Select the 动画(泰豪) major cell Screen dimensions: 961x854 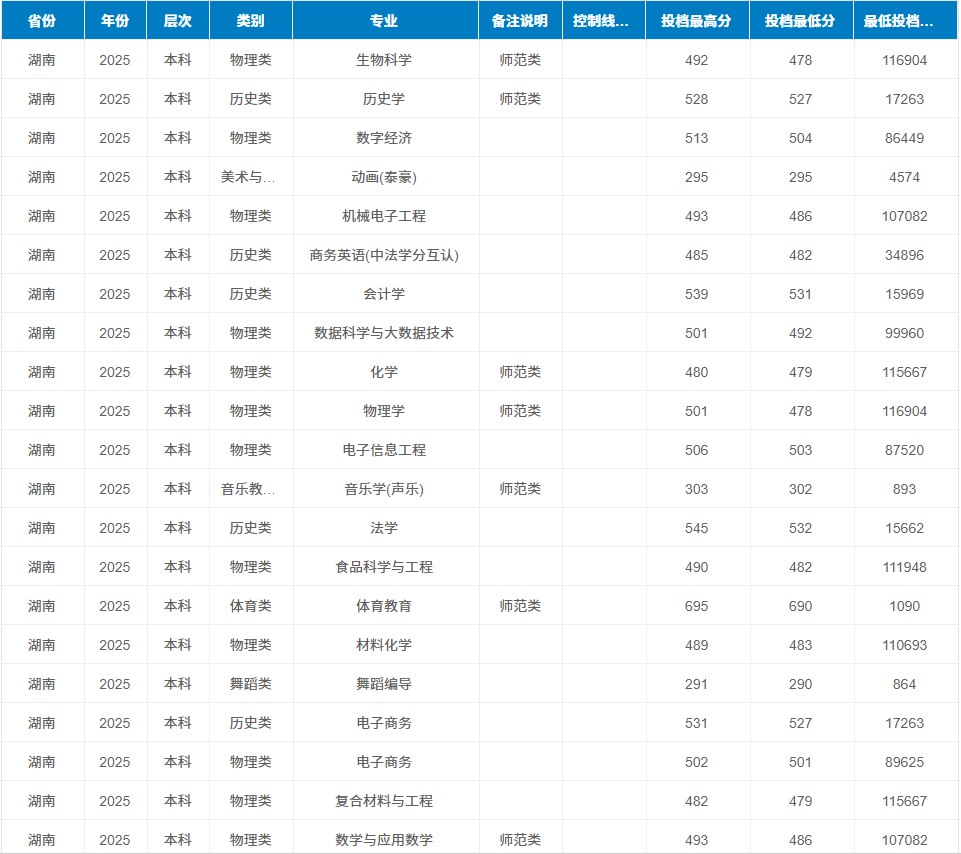click(x=384, y=177)
